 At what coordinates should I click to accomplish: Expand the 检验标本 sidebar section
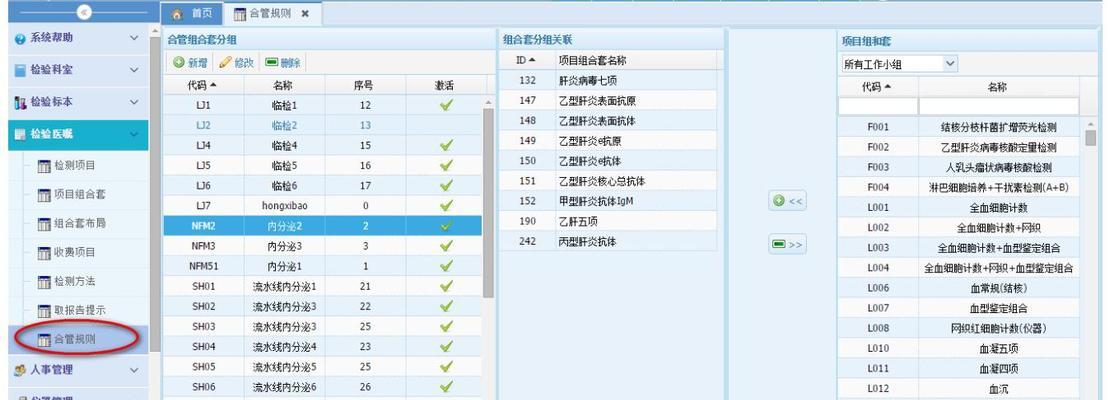tap(134, 102)
